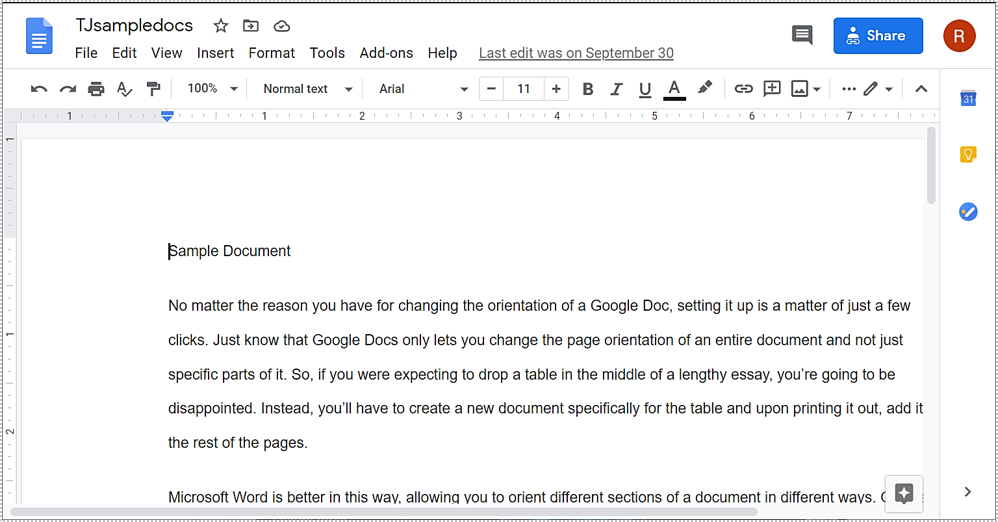Open comment history icon

(x=802, y=35)
